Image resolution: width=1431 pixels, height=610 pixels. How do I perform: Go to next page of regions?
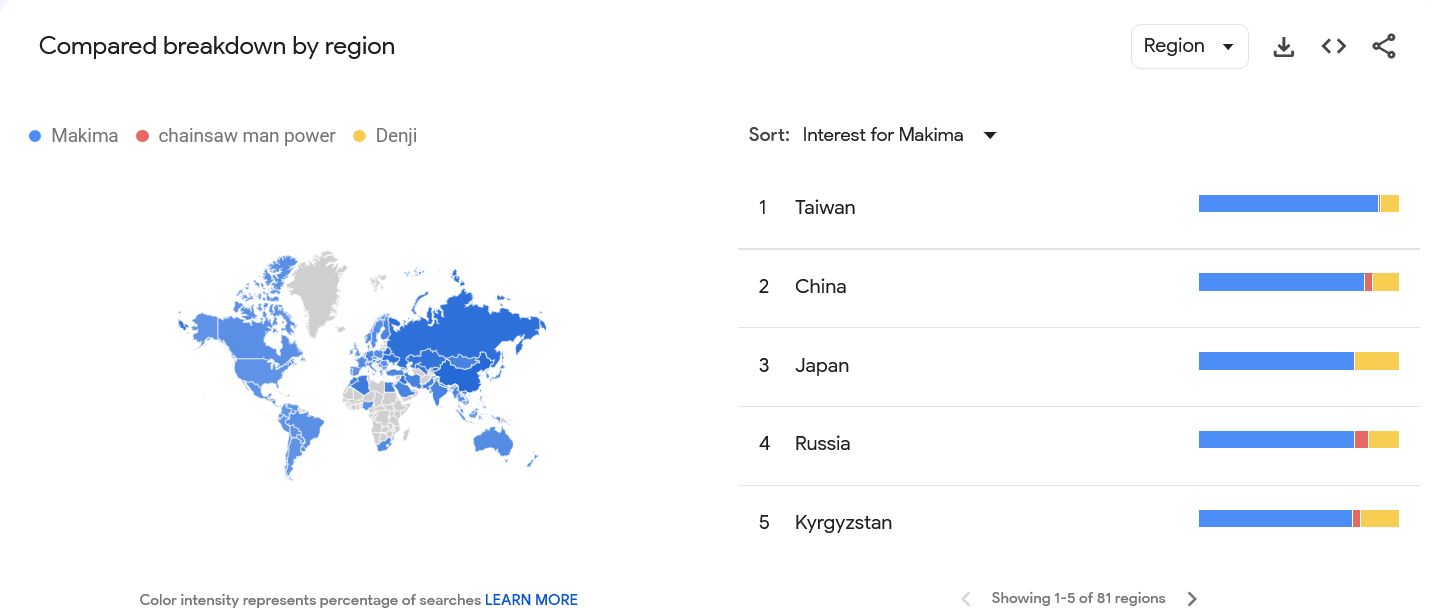point(1192,599)
